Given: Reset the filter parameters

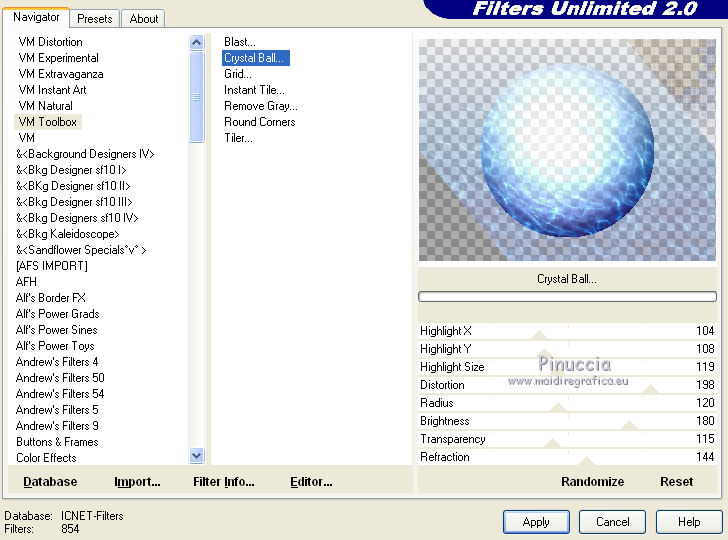Looking at the screenshot, I should [676, 481].
